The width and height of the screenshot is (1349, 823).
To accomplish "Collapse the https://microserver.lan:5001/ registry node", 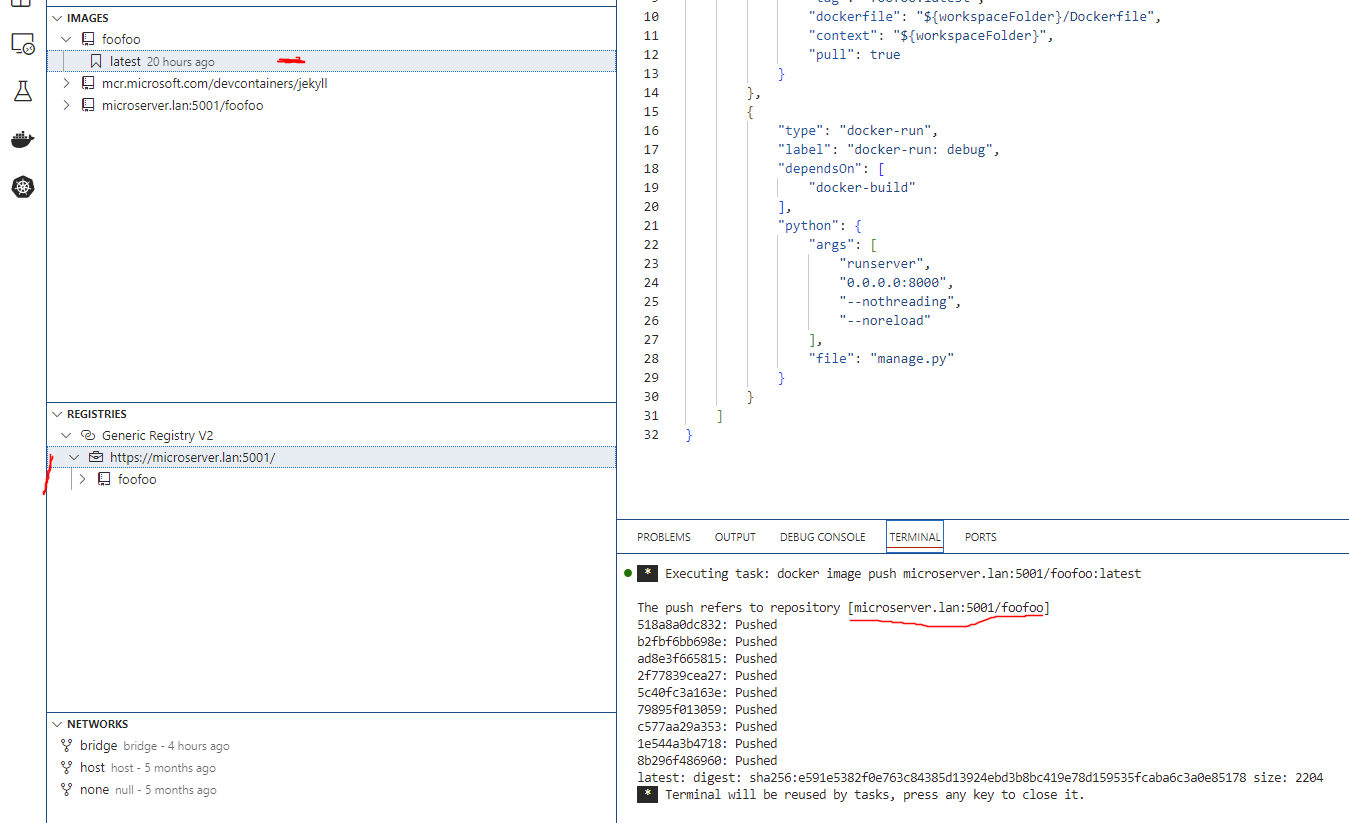I will click(74, 458).
